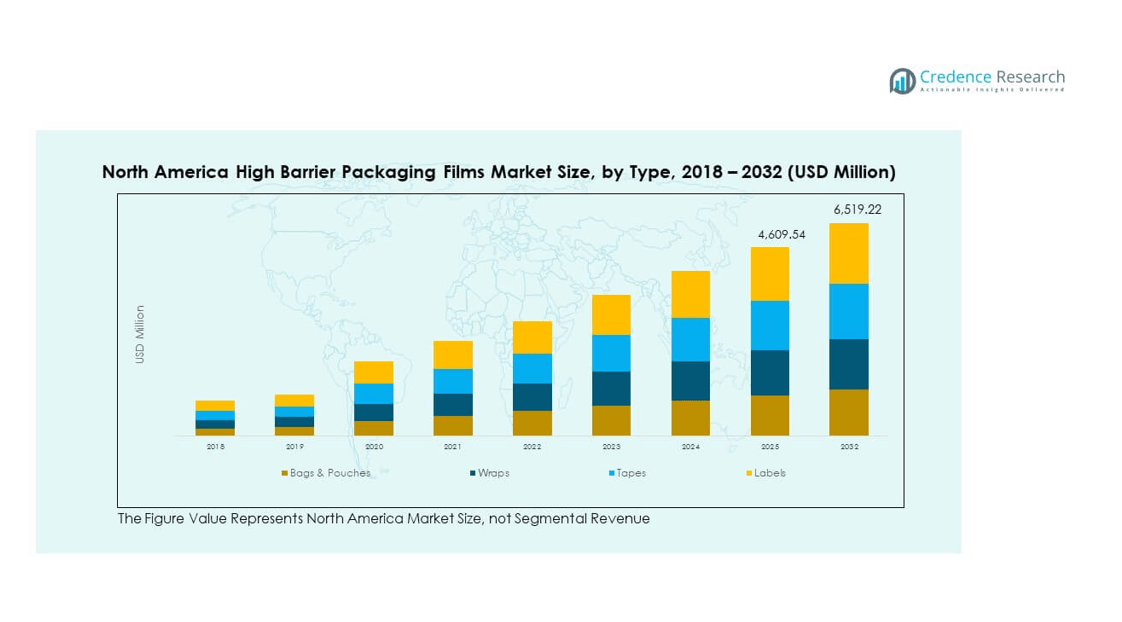Click the dark blue Wraps segment of the 2024 bar
The width and height of the screenshot is (1122, 622).
pyautogui.click(x=690, y=380)
